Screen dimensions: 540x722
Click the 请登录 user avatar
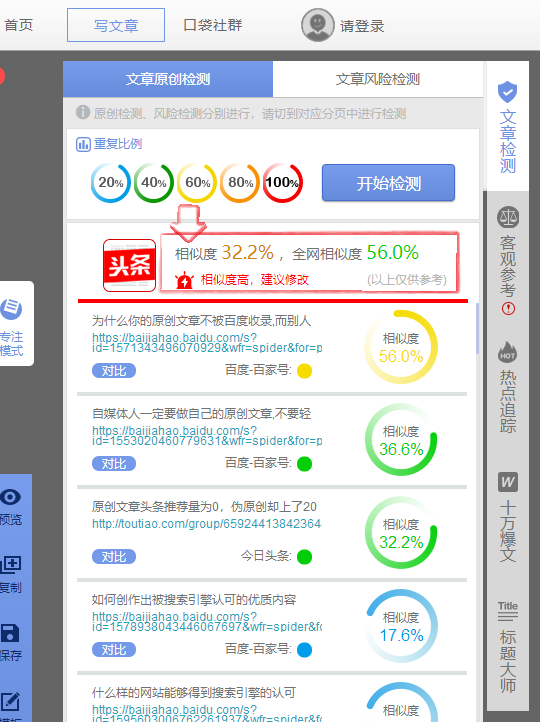(318, 25)
